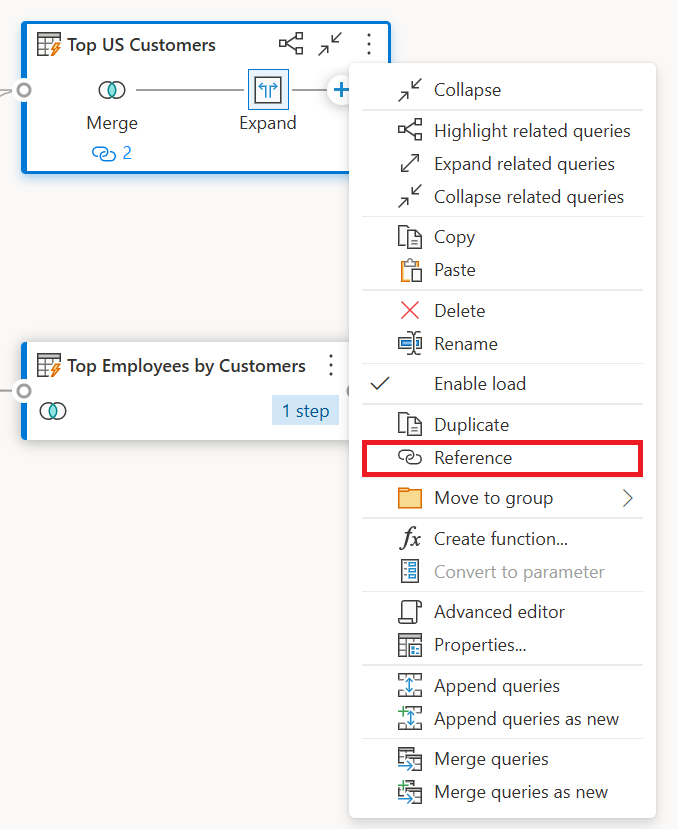Choose Append queries as new
678x829 pixels.
click(502, 719)
